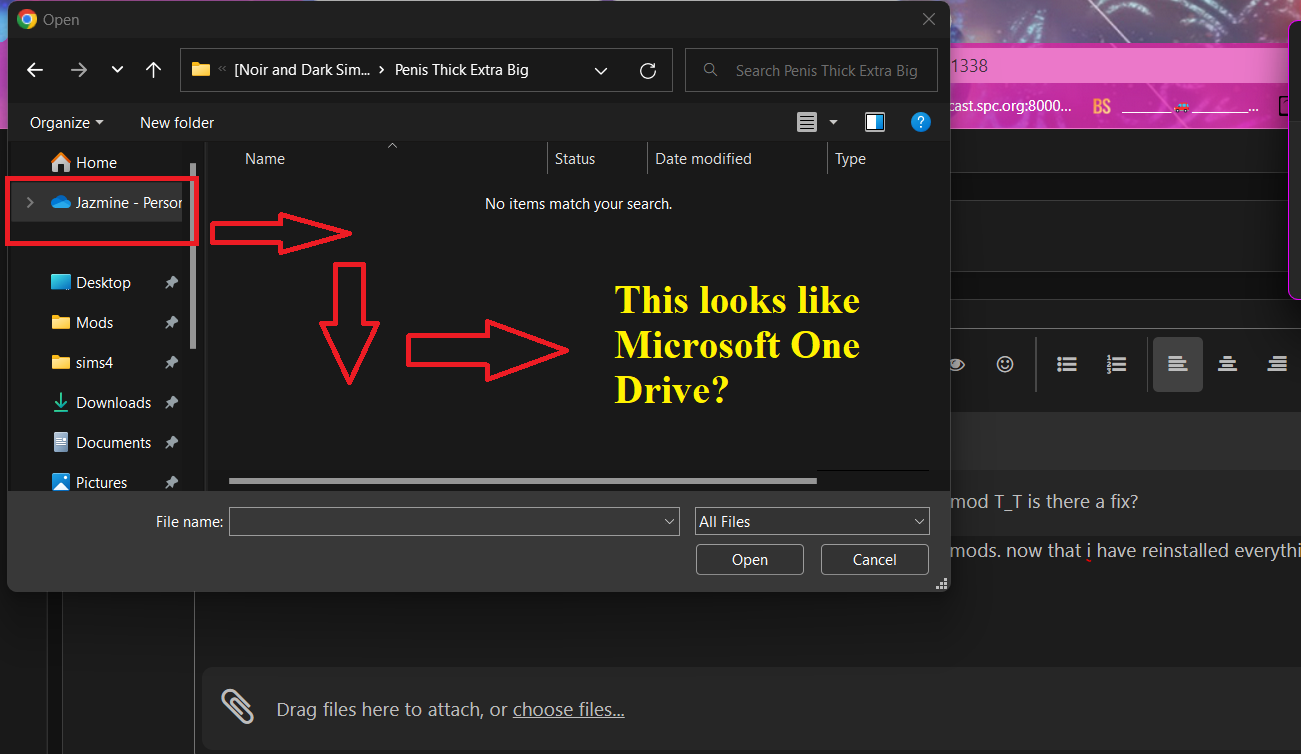
Task: Toggle left alignment in the editor
Action: (1178, 364)
